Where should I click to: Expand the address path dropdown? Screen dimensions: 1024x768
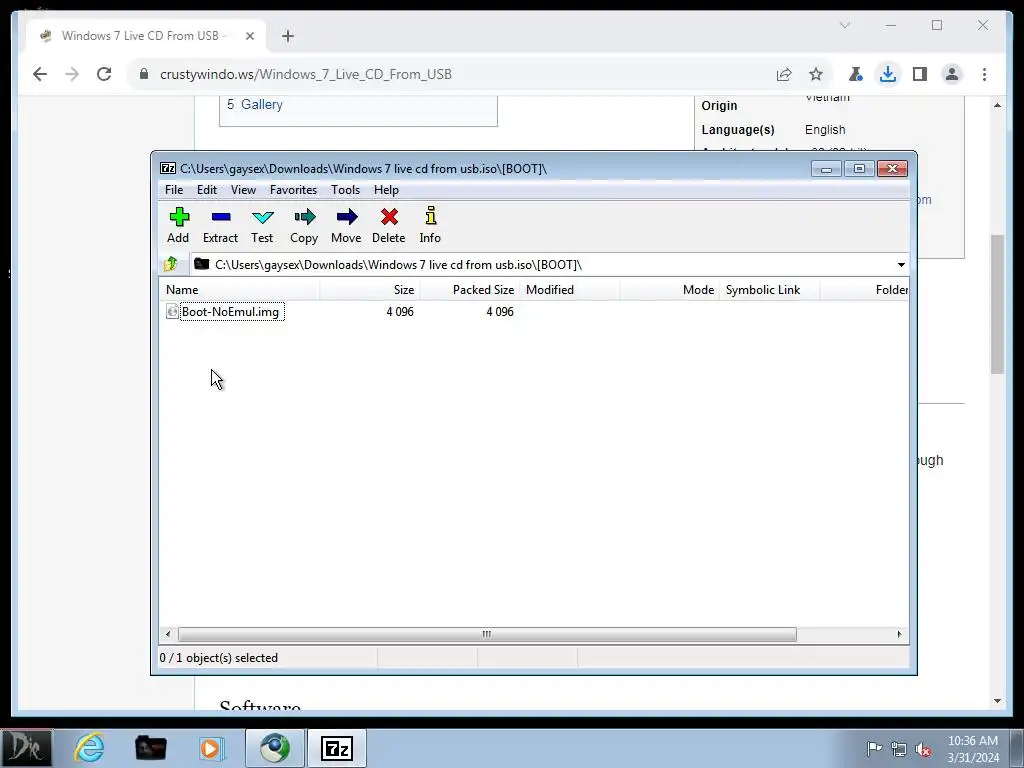(901, 264)
